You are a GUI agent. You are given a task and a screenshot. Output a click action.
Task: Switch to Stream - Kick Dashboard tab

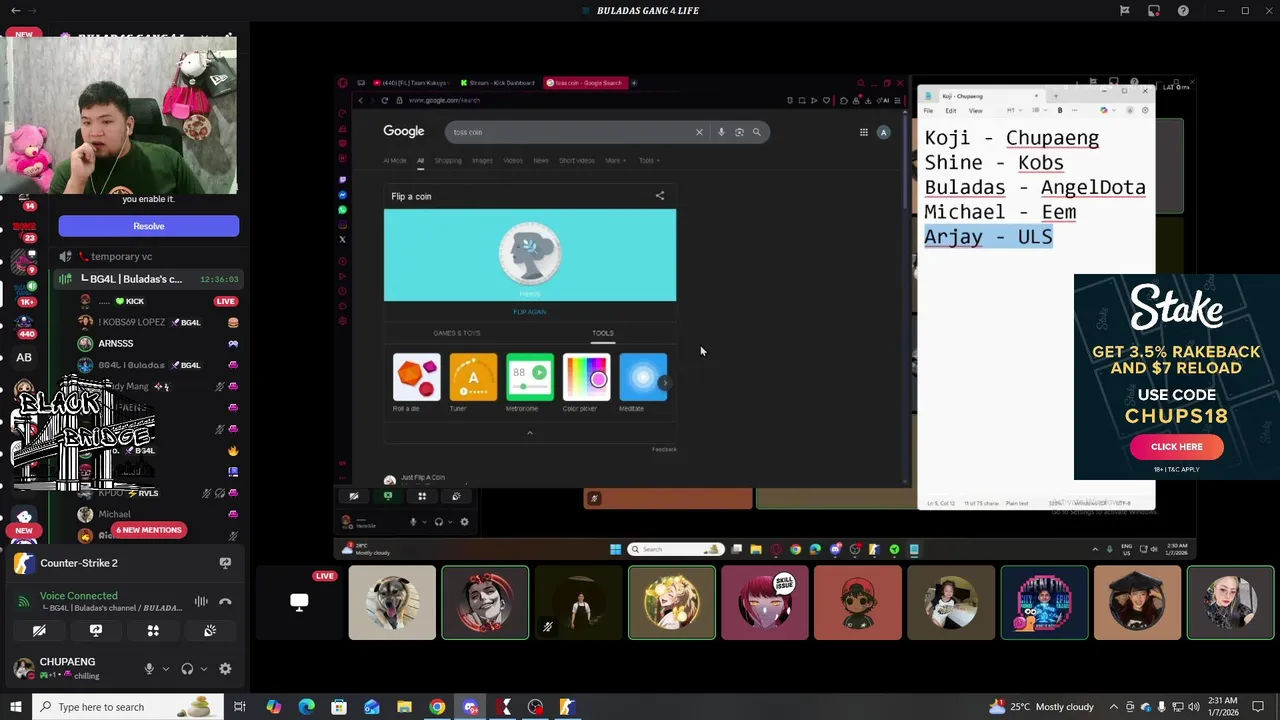497,83
